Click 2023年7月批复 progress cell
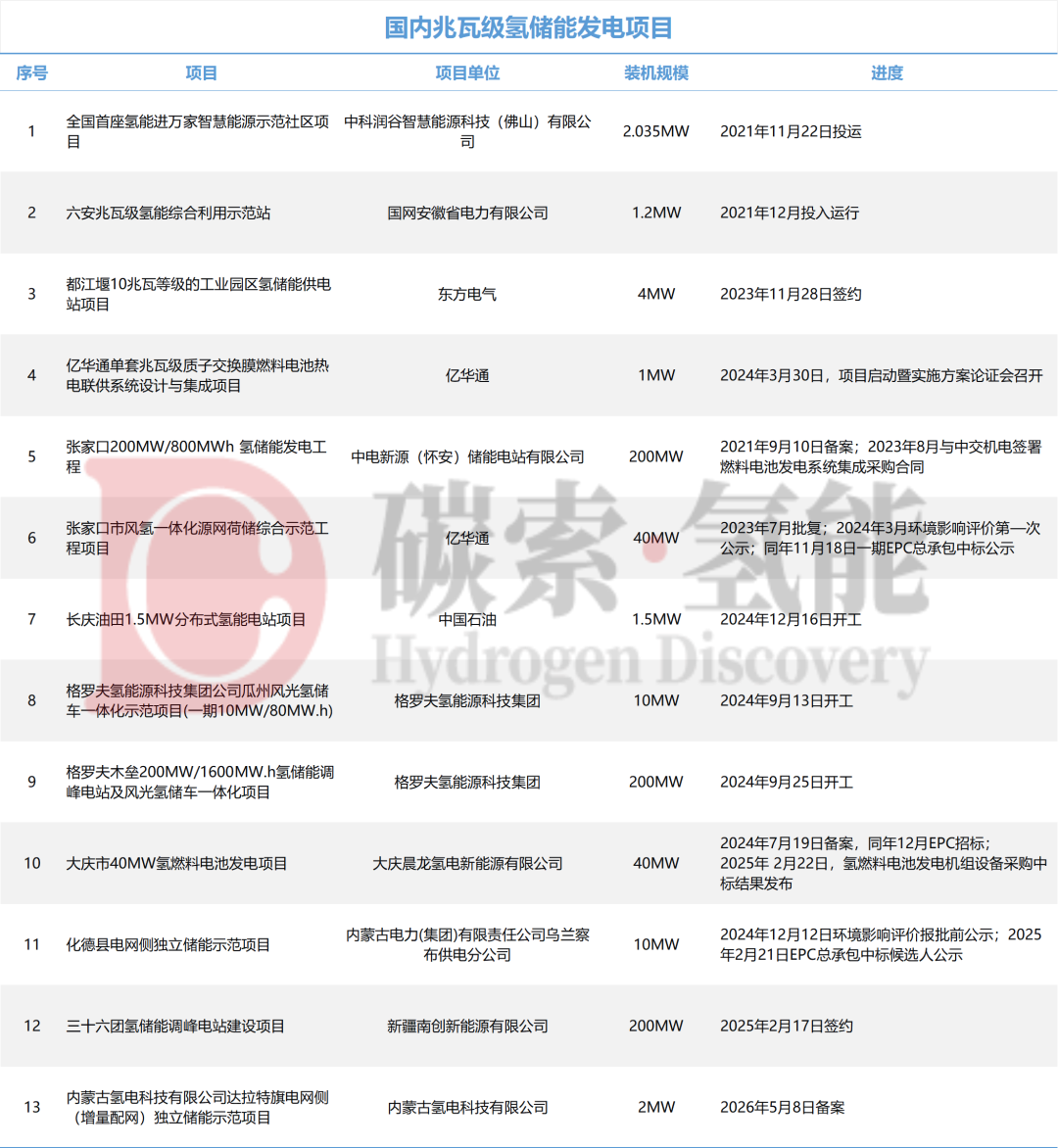1058x1148 pixels. click(880, 538)
